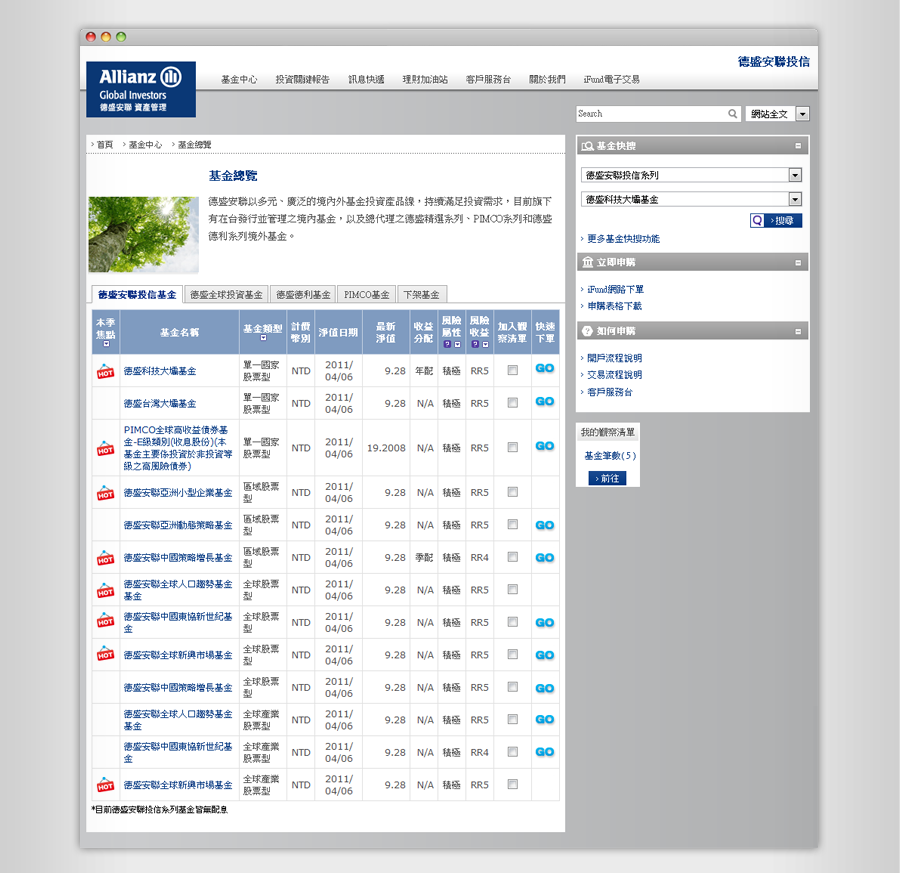
Task: Click GO for 全球股票型 德盛安聯中國東協新世紀基金
Action: (x=545, y=623)
